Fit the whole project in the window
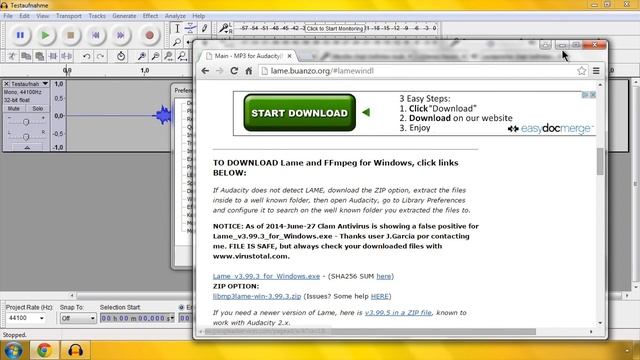 click(182, 56)
